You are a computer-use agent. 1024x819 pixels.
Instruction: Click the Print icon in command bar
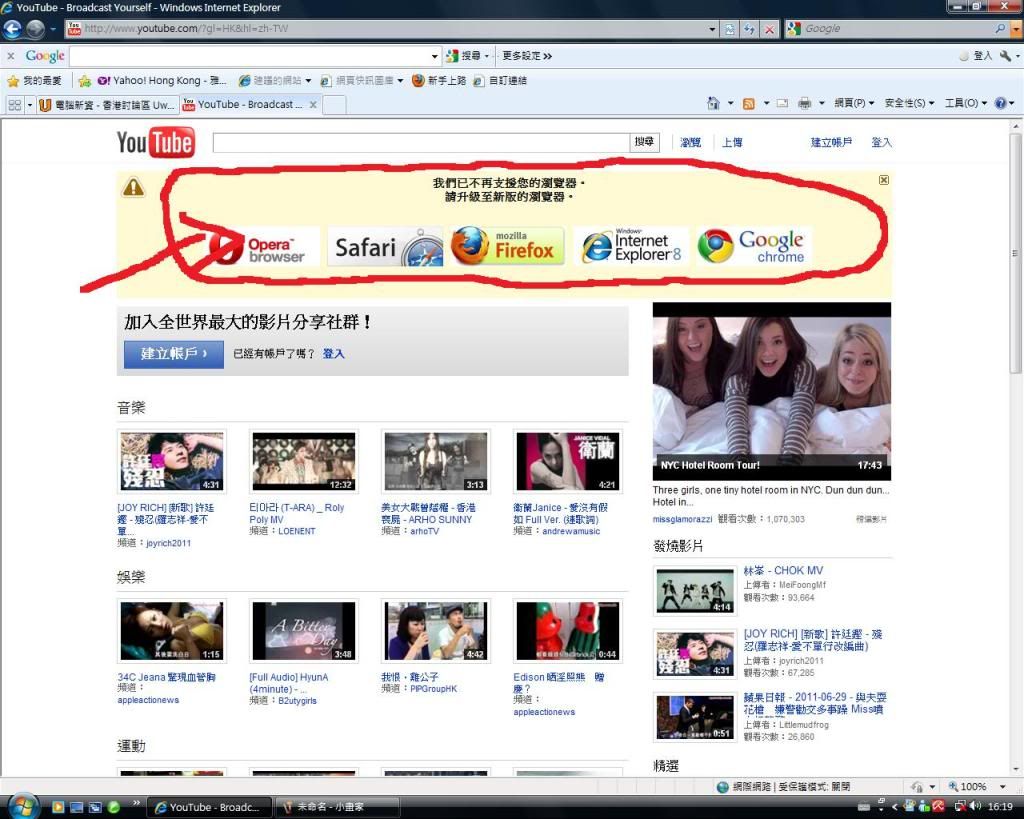pos(805,103)
